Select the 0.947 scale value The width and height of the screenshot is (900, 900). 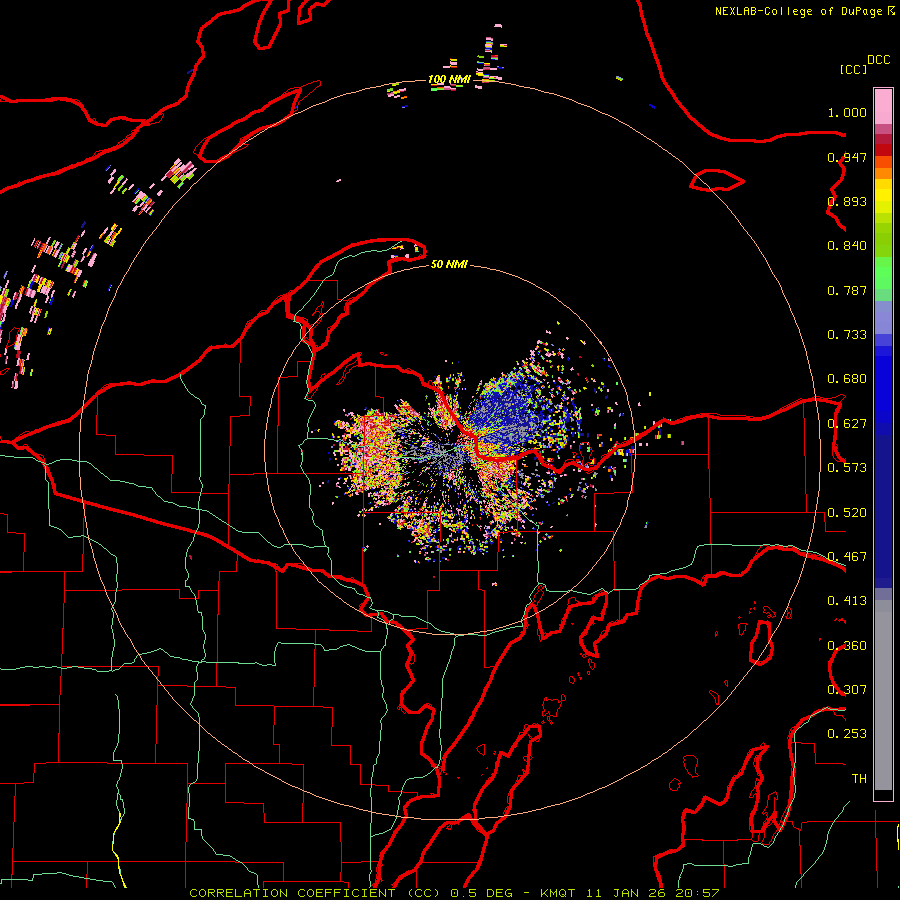click(847, 157)
